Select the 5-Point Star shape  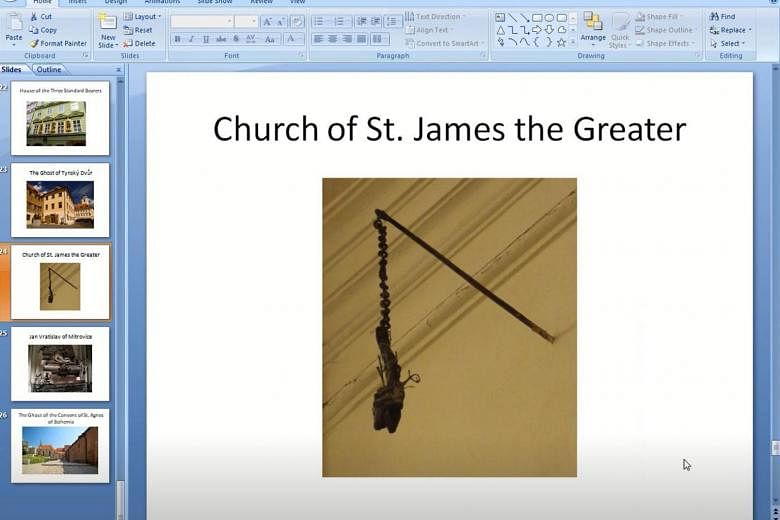click(562, 43)
